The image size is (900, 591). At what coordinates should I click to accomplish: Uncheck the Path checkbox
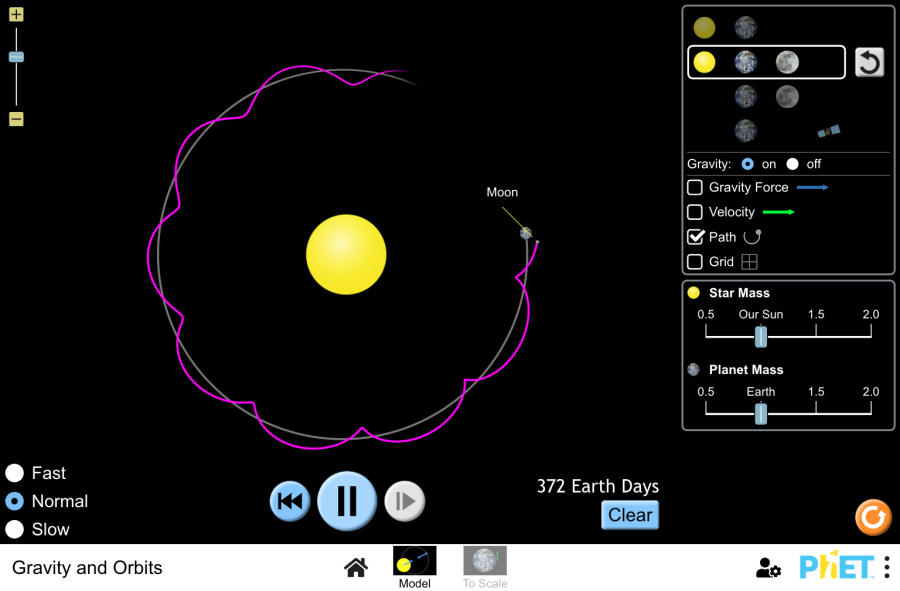tap(695, 237)
